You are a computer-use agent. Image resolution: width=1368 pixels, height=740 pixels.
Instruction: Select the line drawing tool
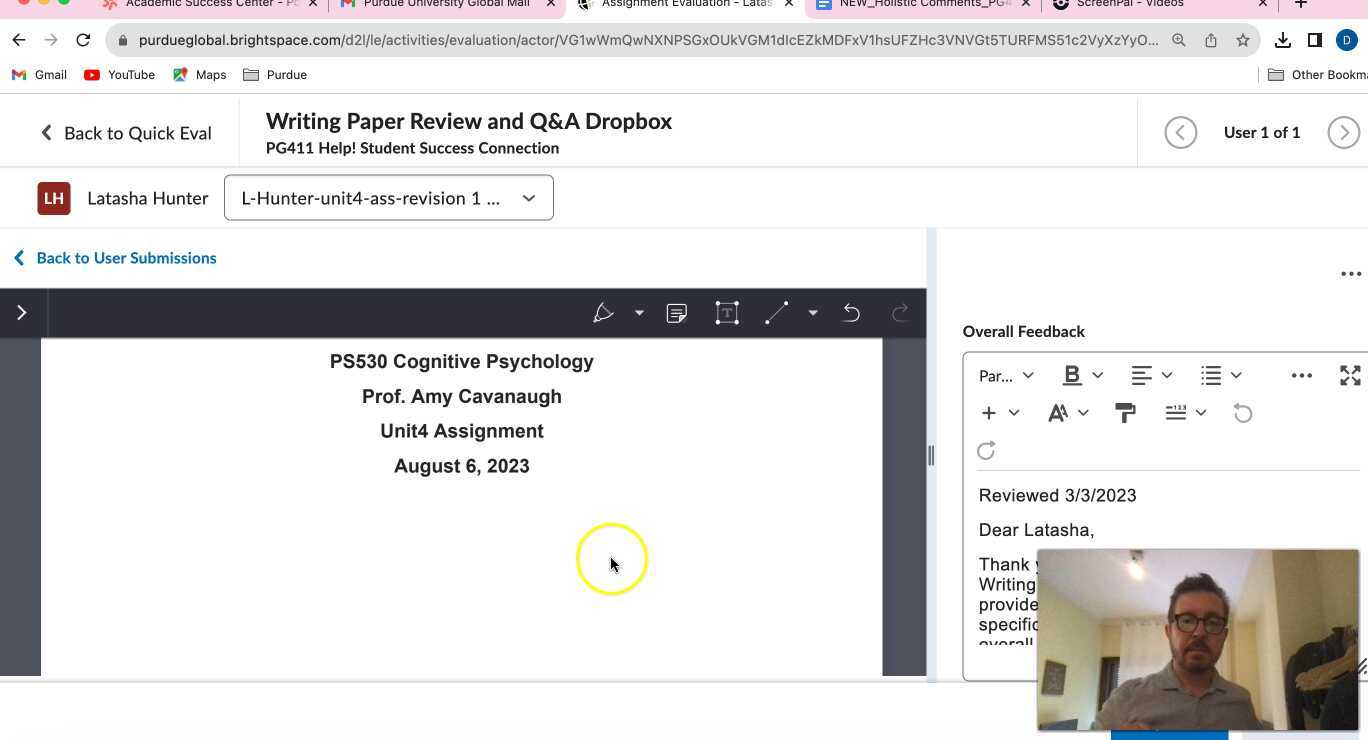pyautogui.click(x=777, y=313)
